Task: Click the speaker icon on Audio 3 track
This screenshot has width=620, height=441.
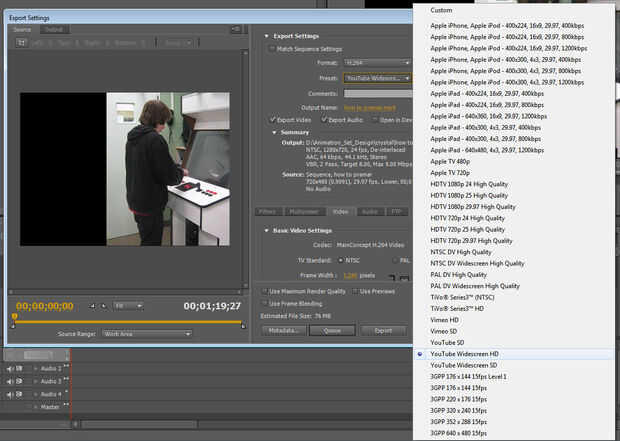Action: pyautogui.click(x=11, y=381)
